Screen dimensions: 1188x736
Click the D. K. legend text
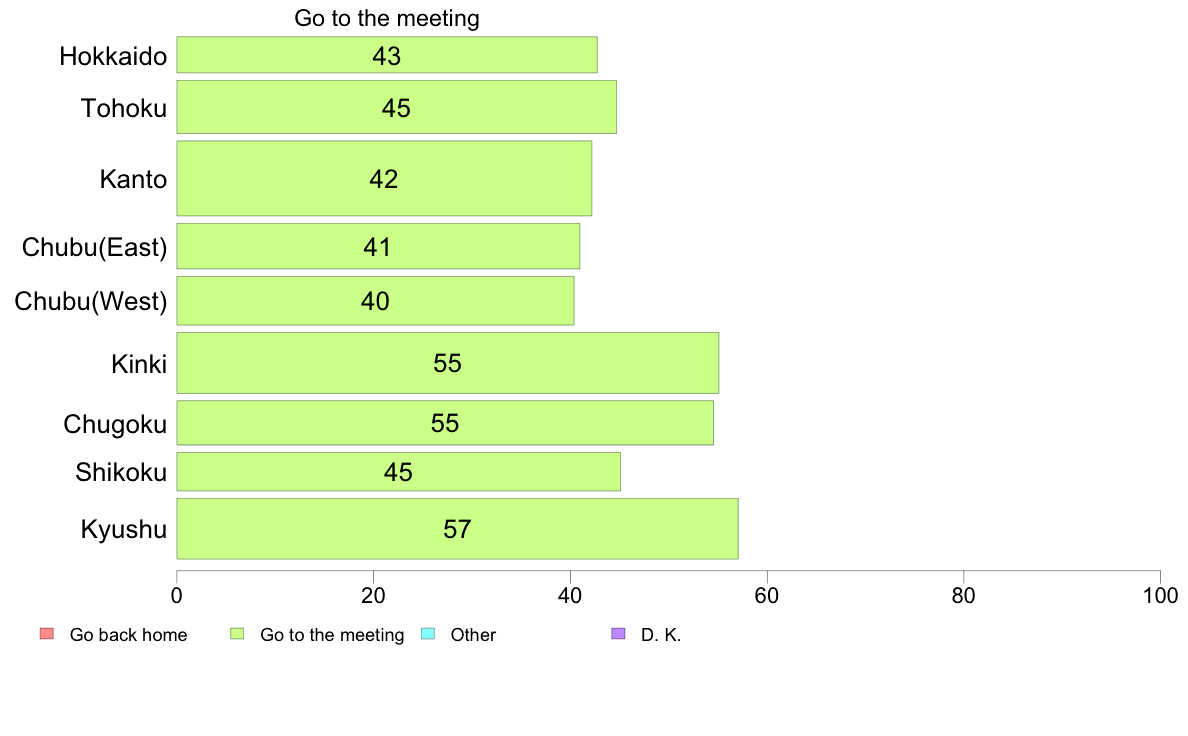tap(661, 634)
